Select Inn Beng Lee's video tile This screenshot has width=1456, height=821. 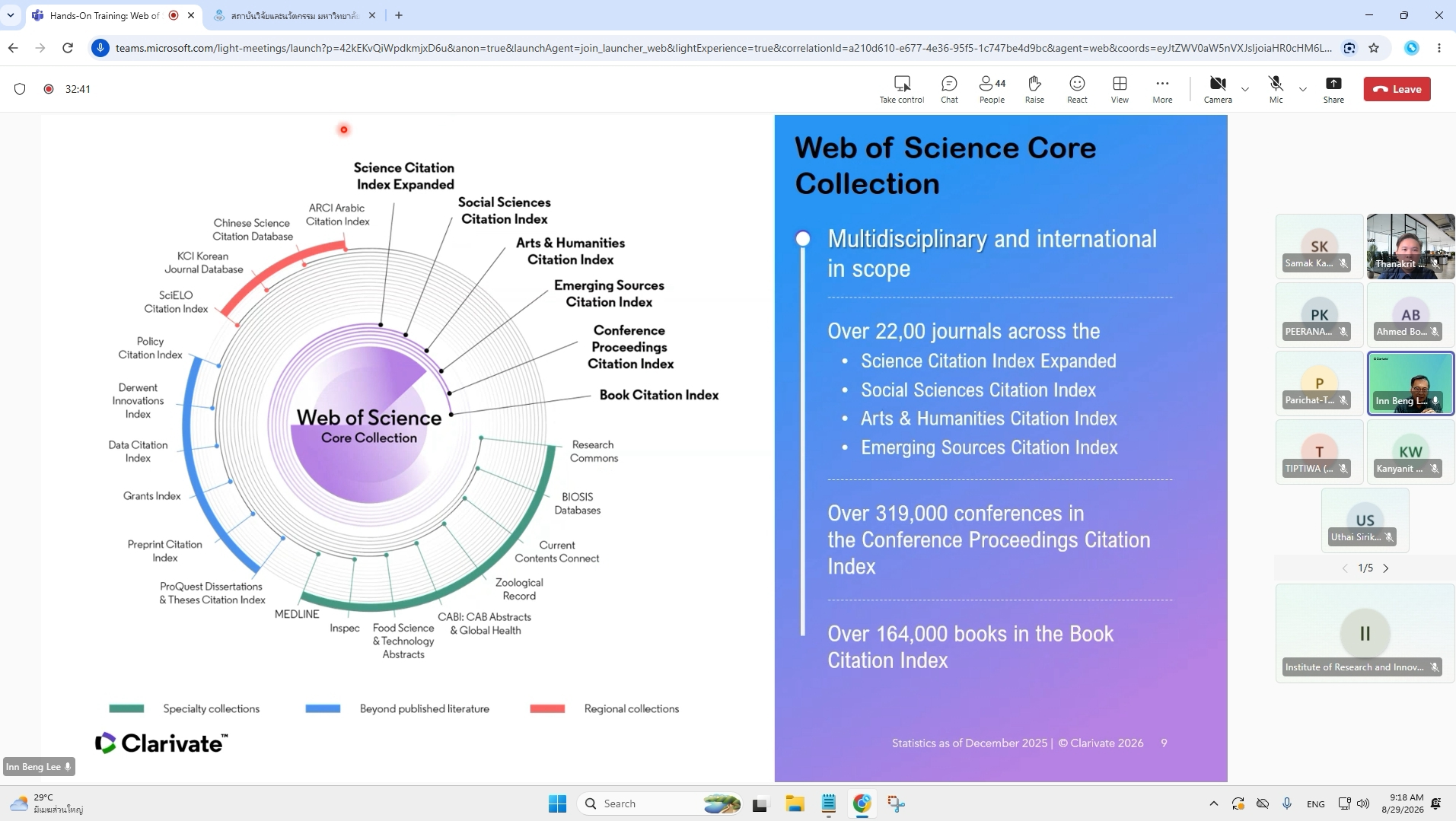coord(1410,383)
